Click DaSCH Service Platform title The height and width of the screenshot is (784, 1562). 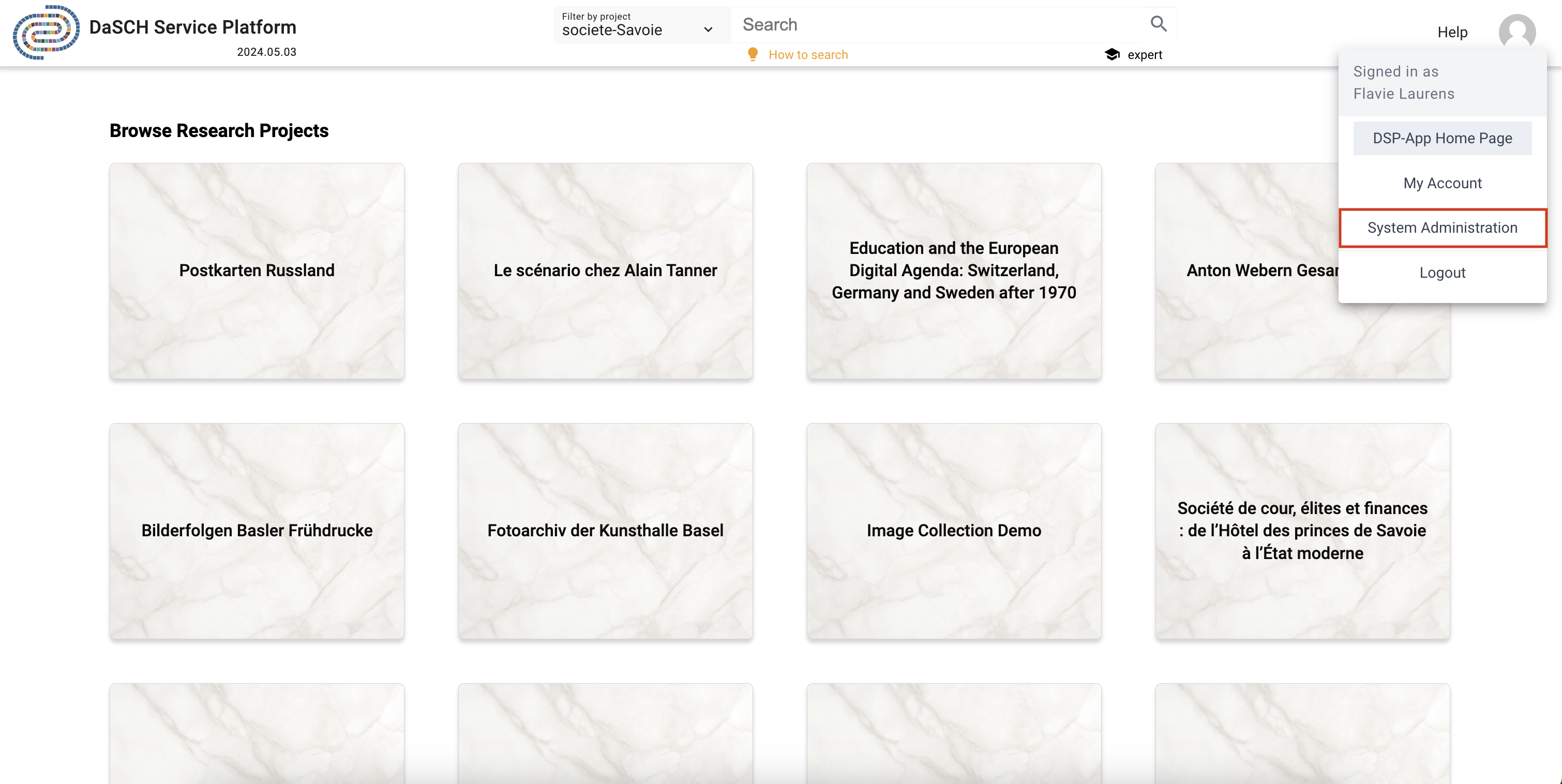[x=192, y=27]
